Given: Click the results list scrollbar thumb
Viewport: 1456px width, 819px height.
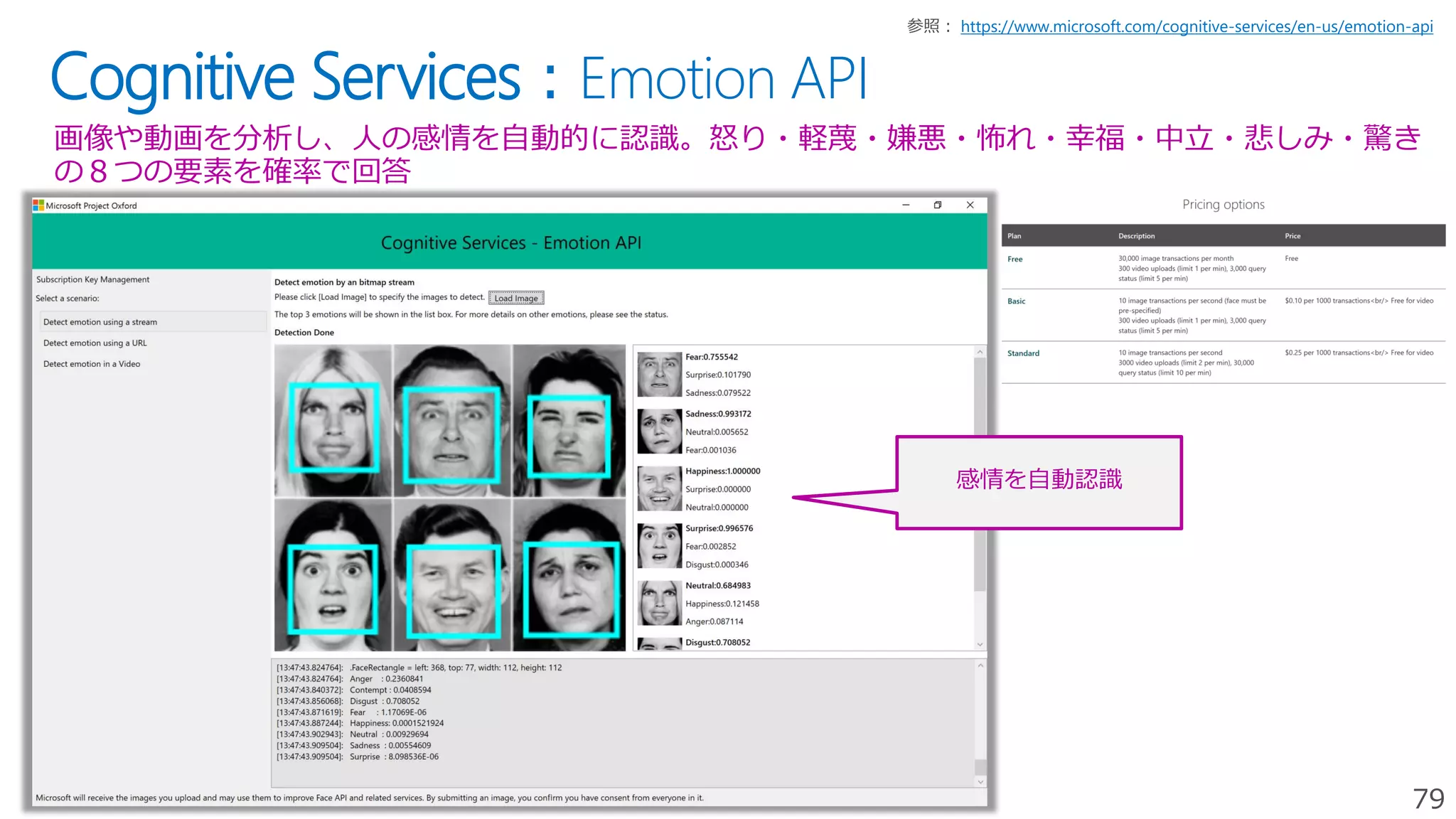Looking at the screenshot, I should point(980,474).
